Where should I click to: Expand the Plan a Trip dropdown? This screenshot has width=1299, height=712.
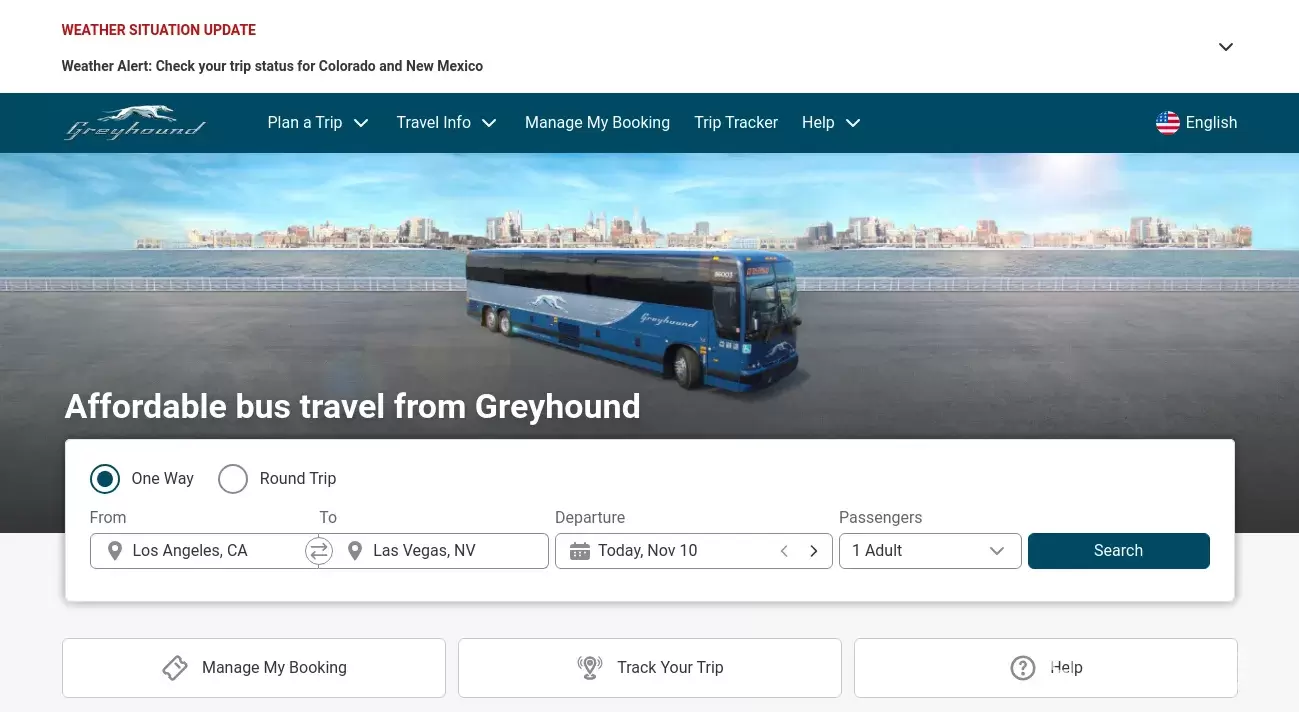(x=318, y=123)
